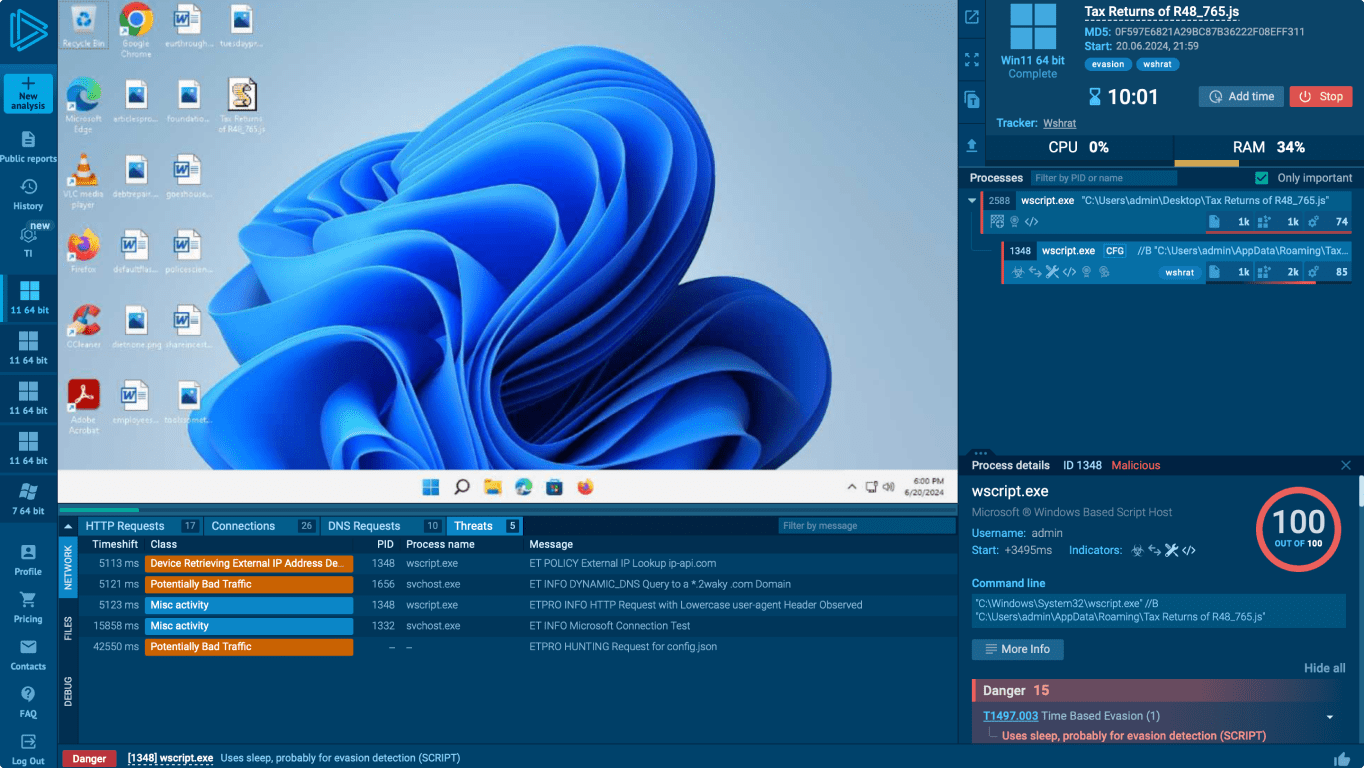
Task: Toggle the Only important checkbox
Action: coord(1262,178)
